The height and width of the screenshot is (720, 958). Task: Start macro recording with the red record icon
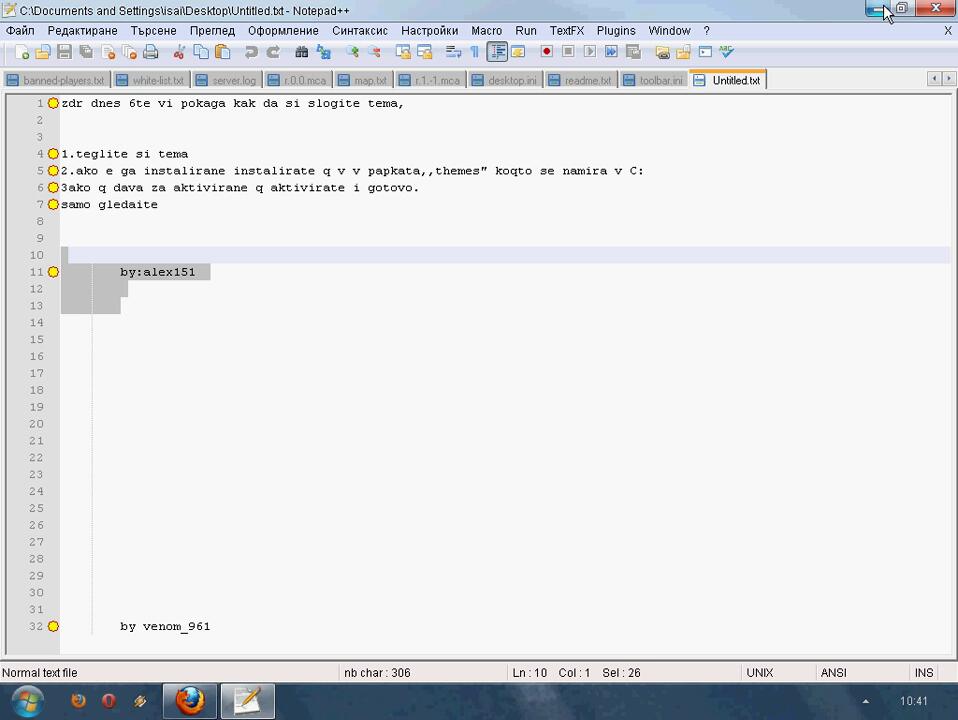click(546, 52)
